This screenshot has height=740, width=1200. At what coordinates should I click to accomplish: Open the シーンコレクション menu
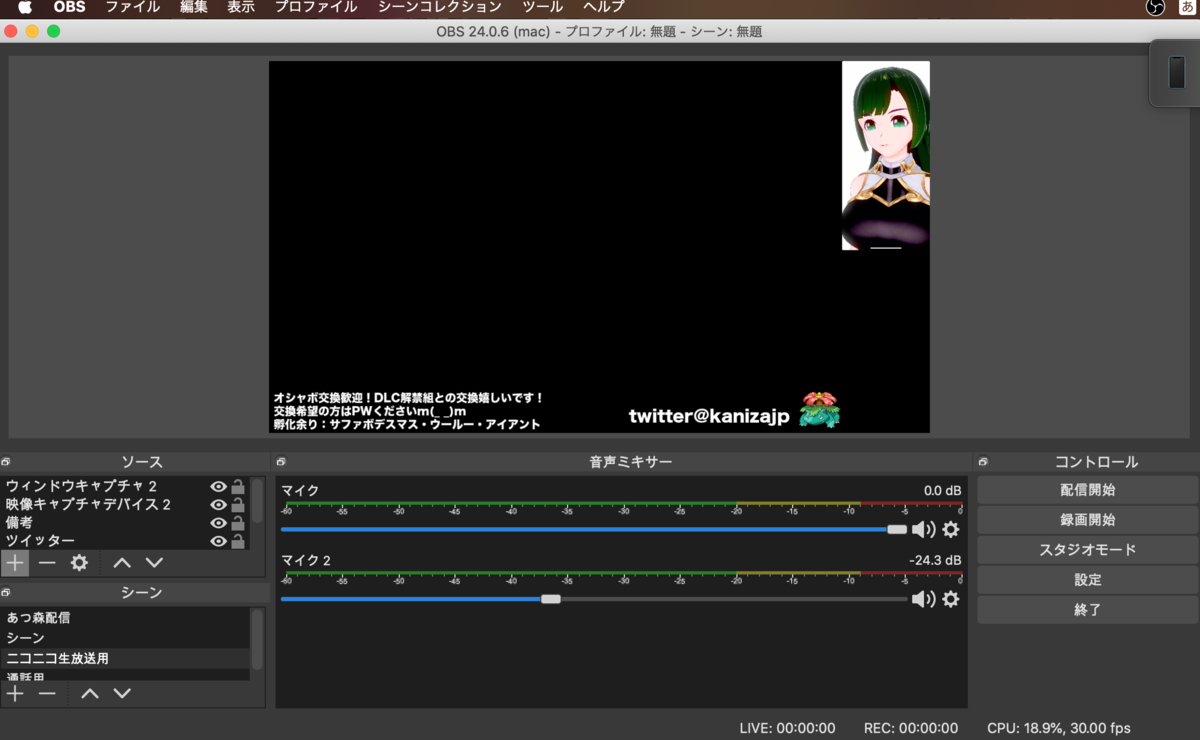tap(440, 7)
